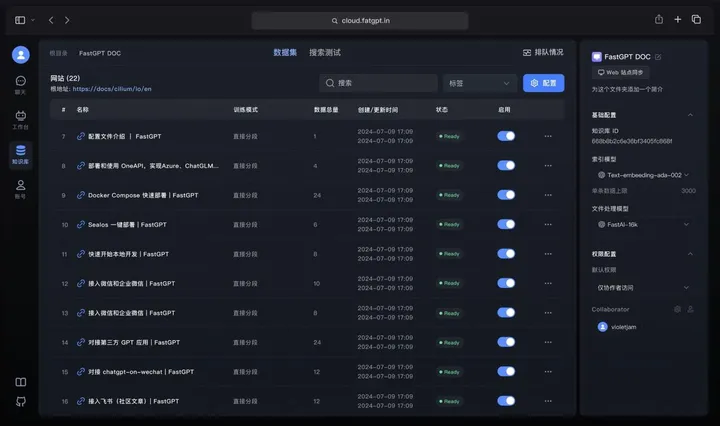Open the chat section icon in sidebar
This screenshot has height=426, width=720.
click(21, 81)
